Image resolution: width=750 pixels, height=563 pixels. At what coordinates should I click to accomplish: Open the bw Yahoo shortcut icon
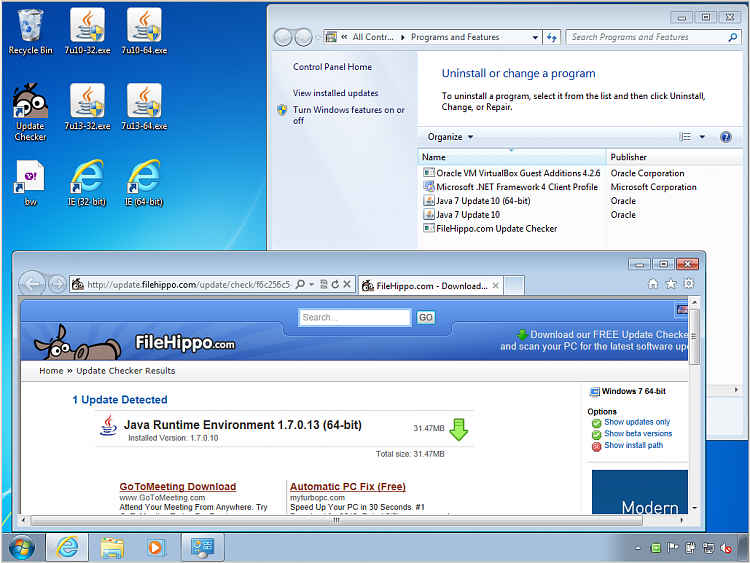tap(30, 183)
